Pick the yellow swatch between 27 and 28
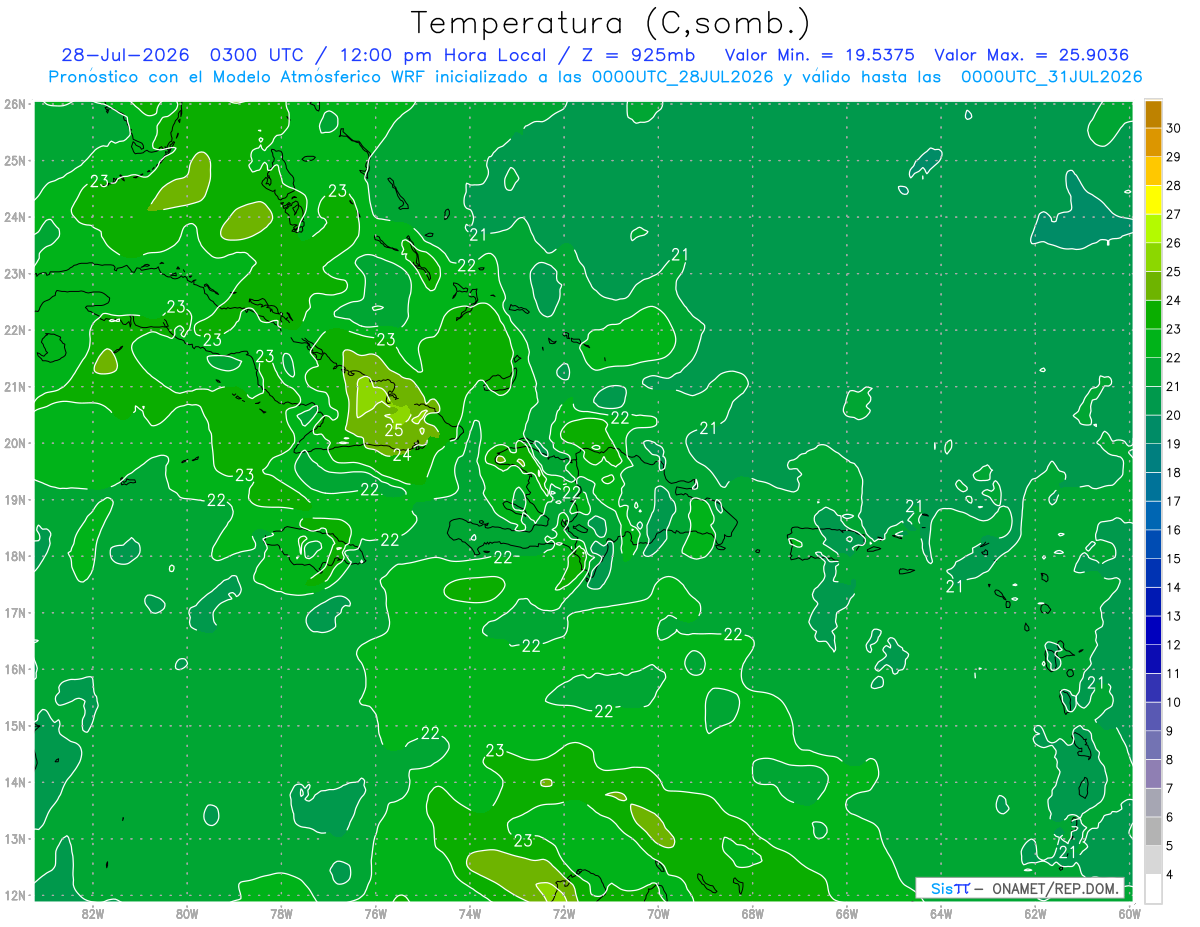This screenshot has width=1200, height=927. tap(1153, 200)
